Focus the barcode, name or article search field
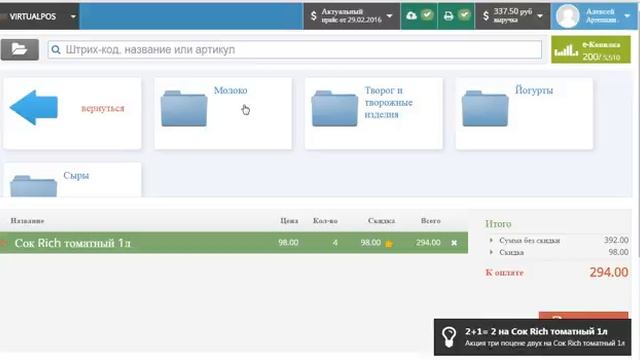The height and width of the screenshot is (360, 640). [295, 49]
